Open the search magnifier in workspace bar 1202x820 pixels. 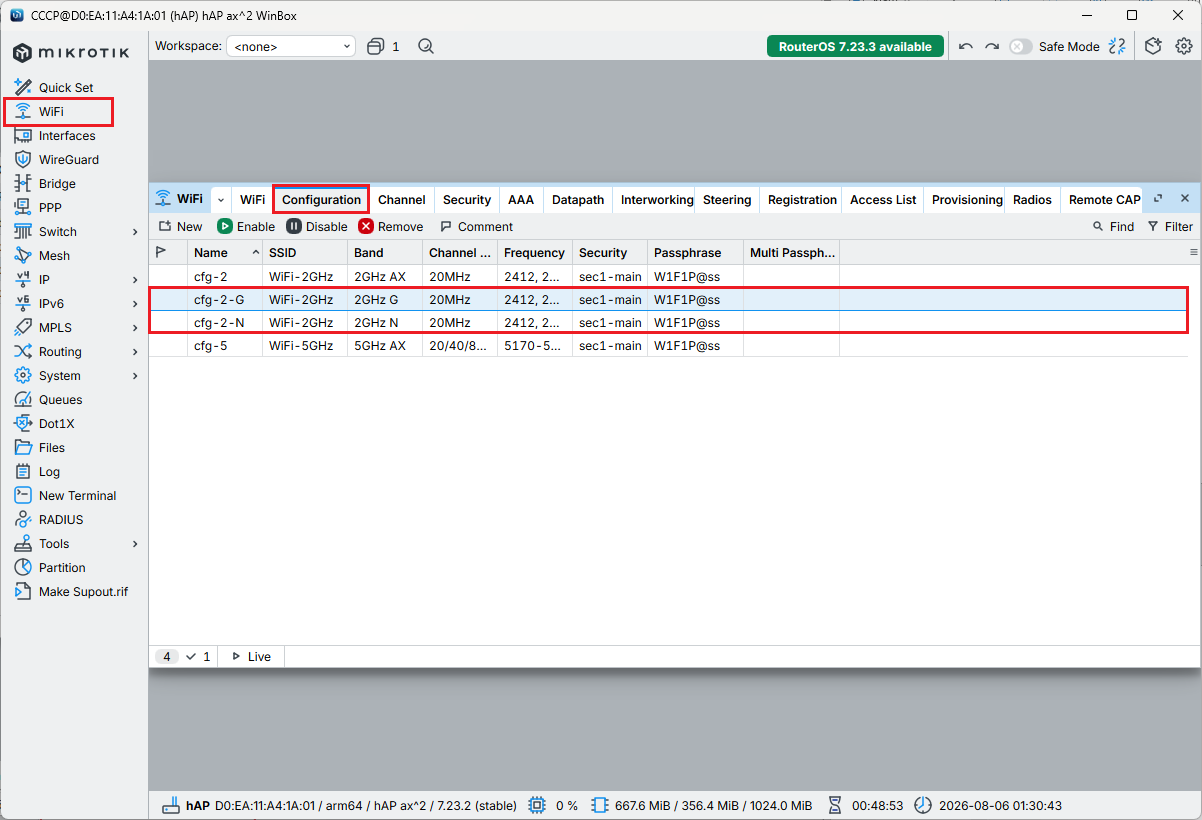(x=426, y=46)
